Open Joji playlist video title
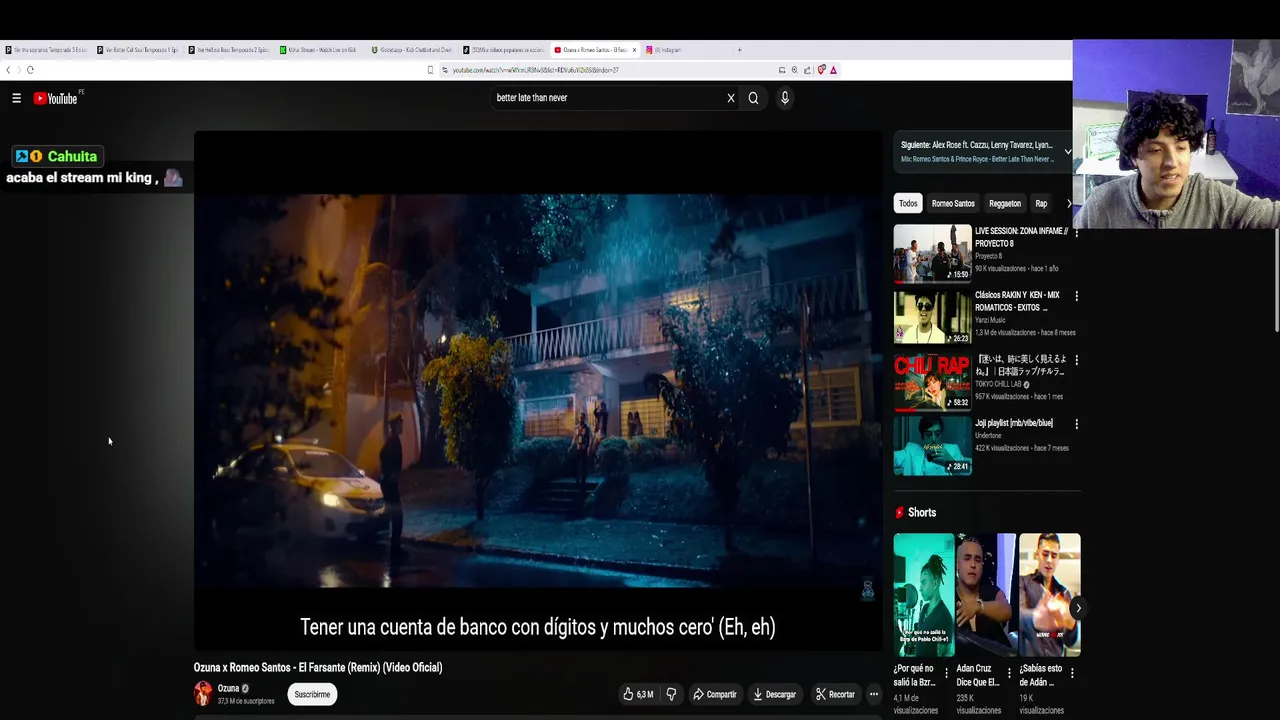 coord(1014,423)
